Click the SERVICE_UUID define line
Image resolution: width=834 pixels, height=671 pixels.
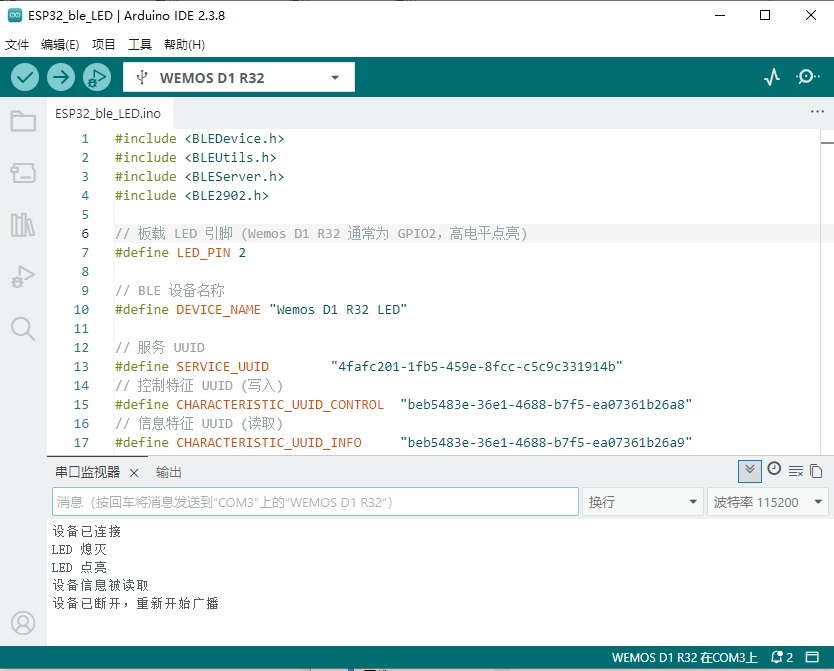click(369, 366)
